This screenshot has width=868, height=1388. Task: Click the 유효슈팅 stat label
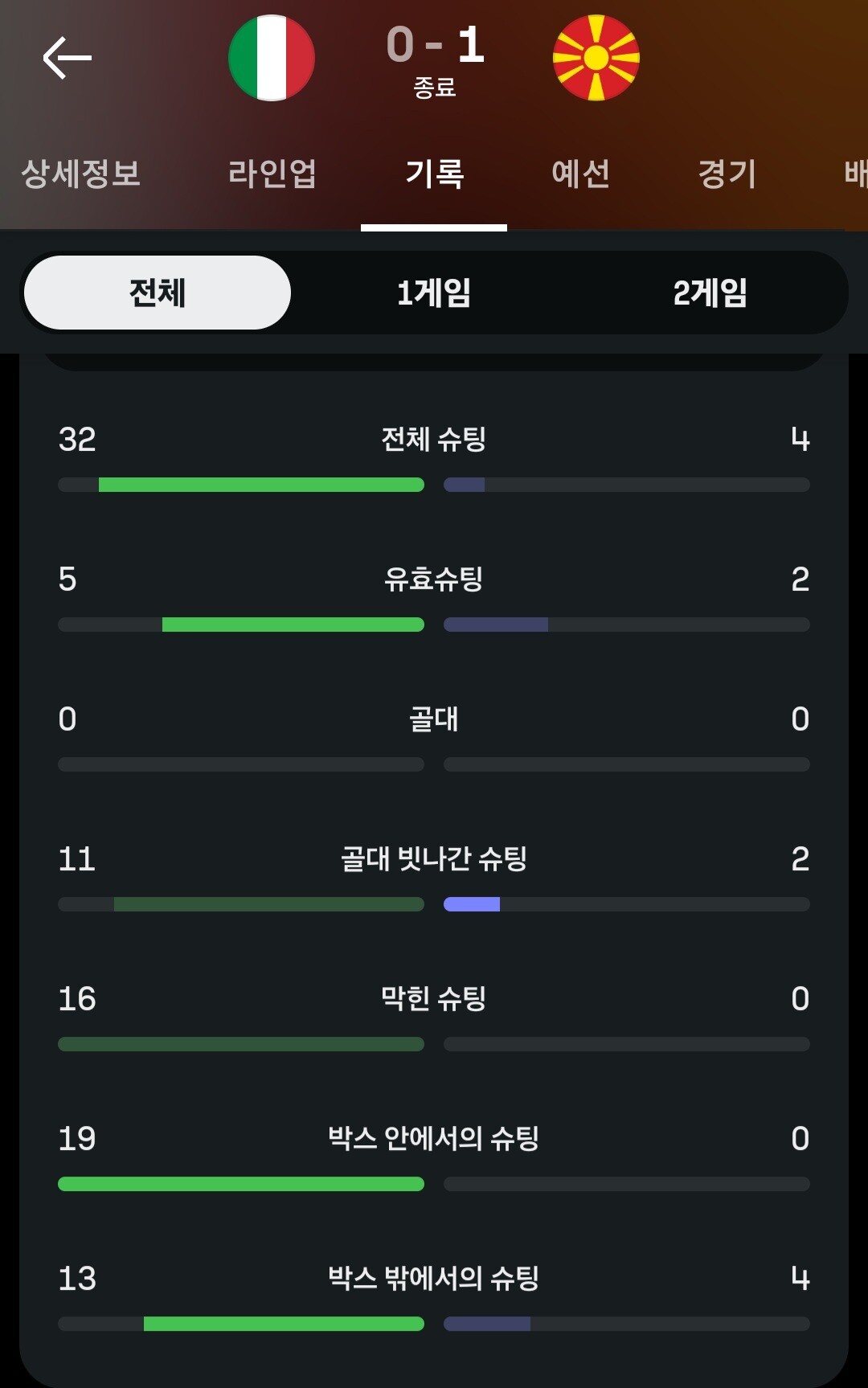coord(434,579)
